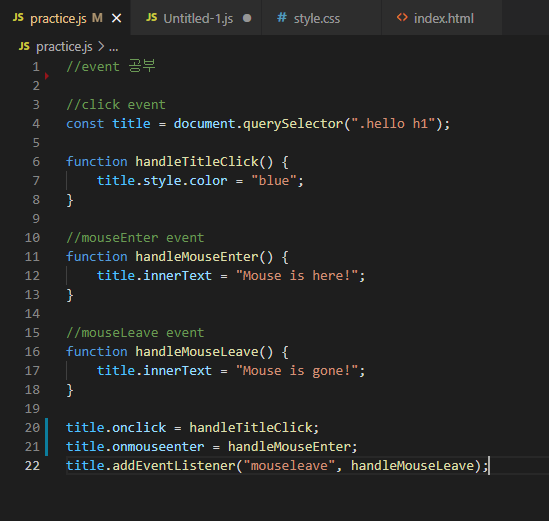
Task: Click 'title.style.color' on line 7
Action: pyautogui.click(x=162, y=181)
